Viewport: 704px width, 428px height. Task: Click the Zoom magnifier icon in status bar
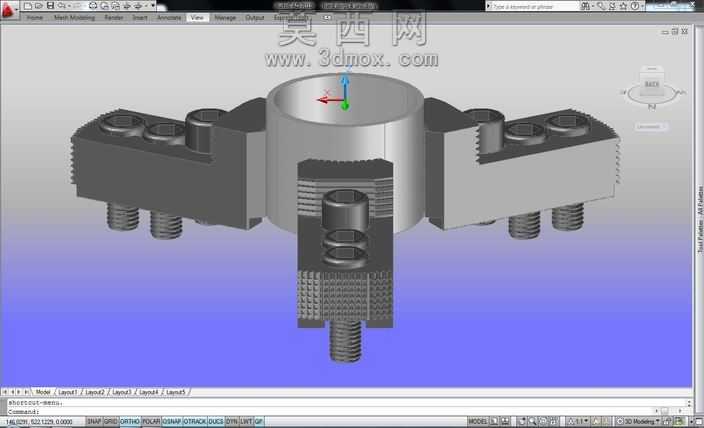(x=532, y=421)
